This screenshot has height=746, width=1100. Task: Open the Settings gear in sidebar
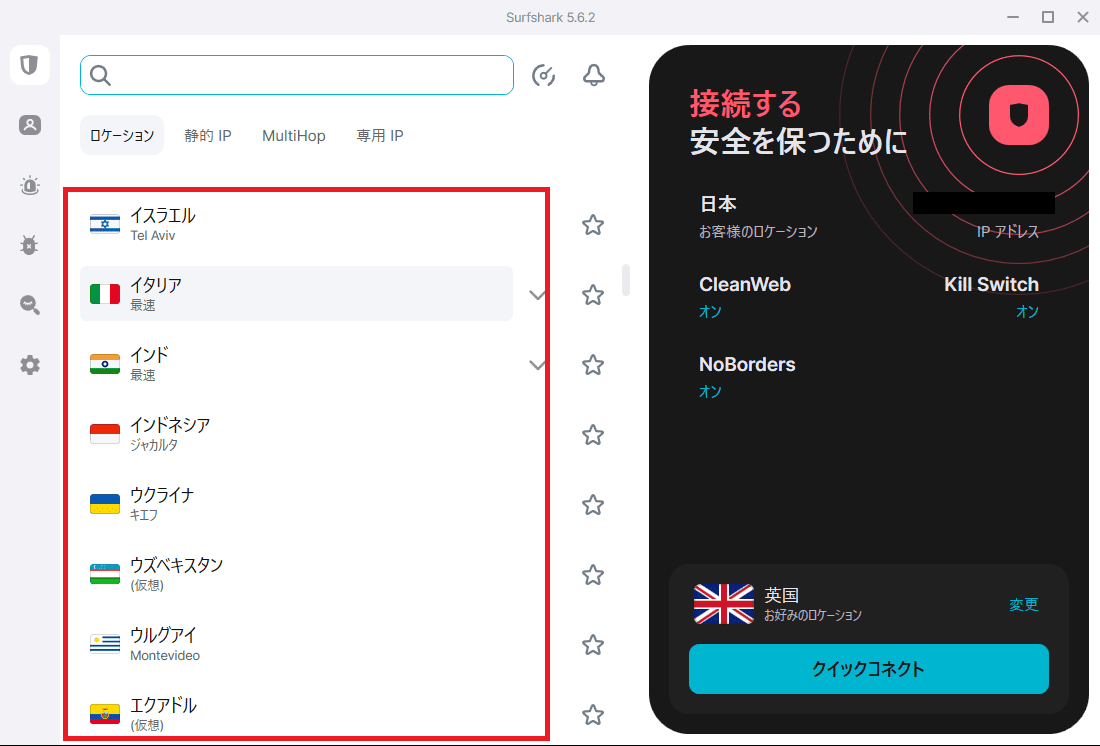click(x=29, y=365)
